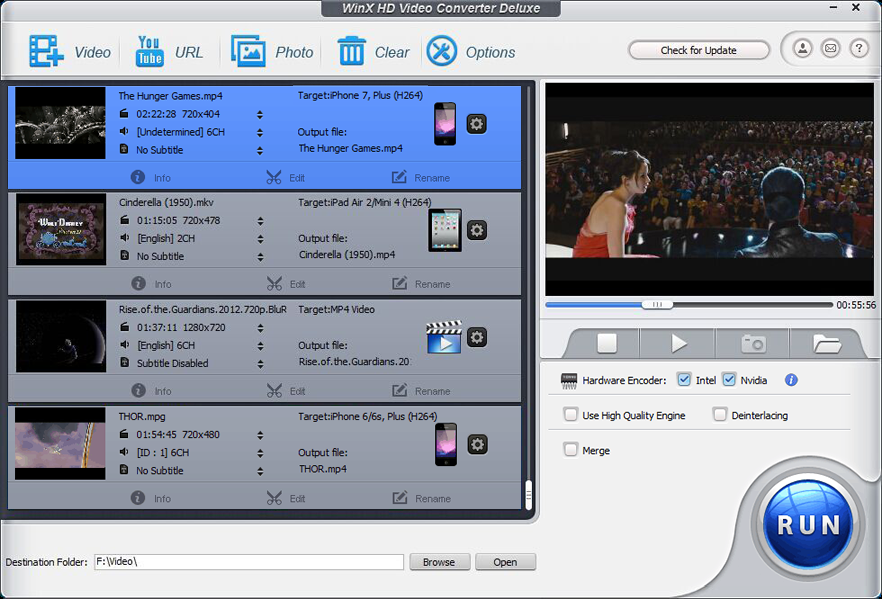Screen dimensions: 882x599
Task: Play the video preview
Action: pos(679,343)
